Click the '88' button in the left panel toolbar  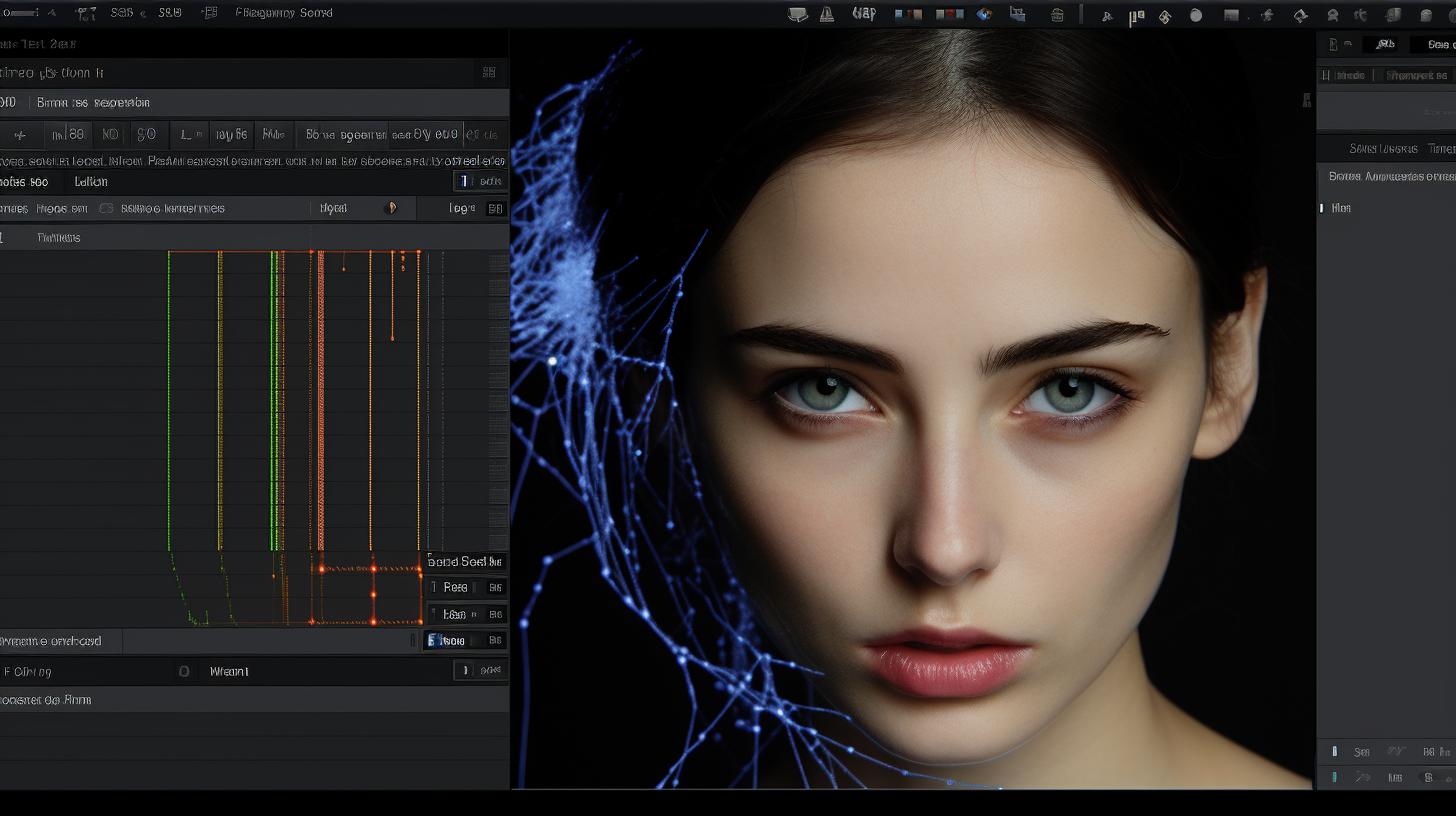click(70, 134)
